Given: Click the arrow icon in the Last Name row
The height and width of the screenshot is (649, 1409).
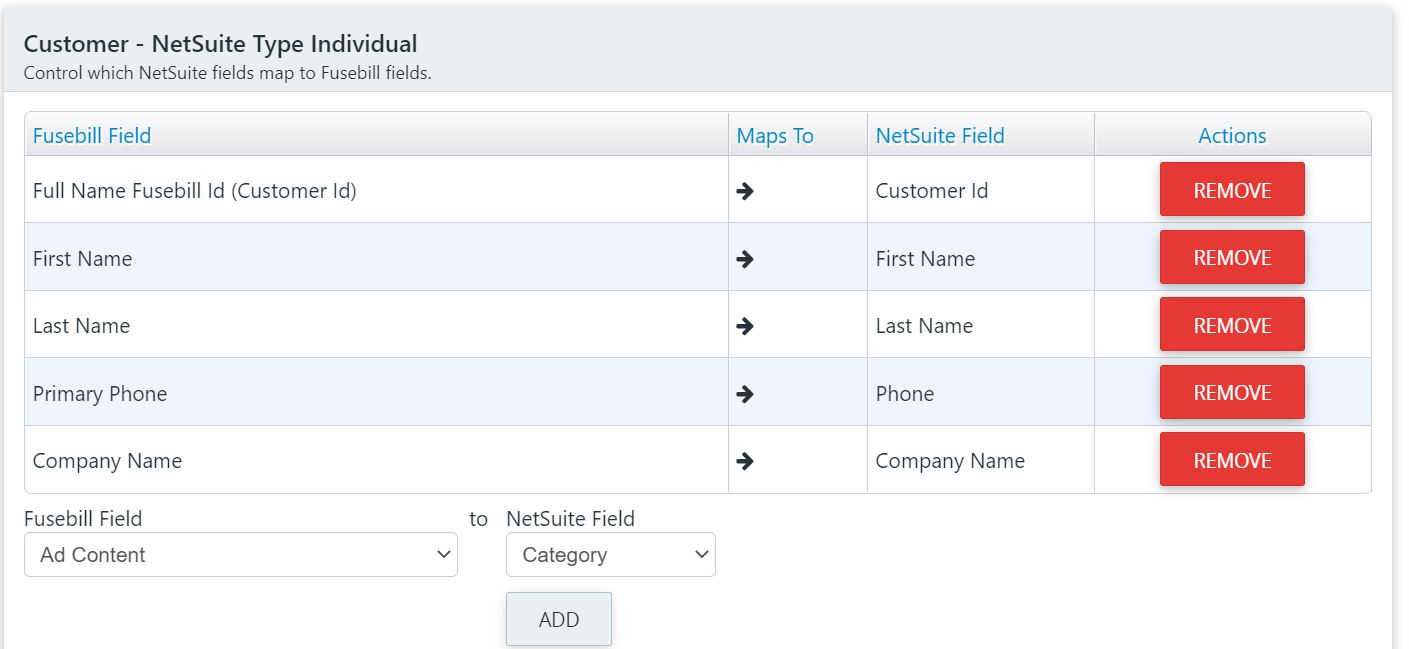Looking at the screenshot, I should click(745, 326).
